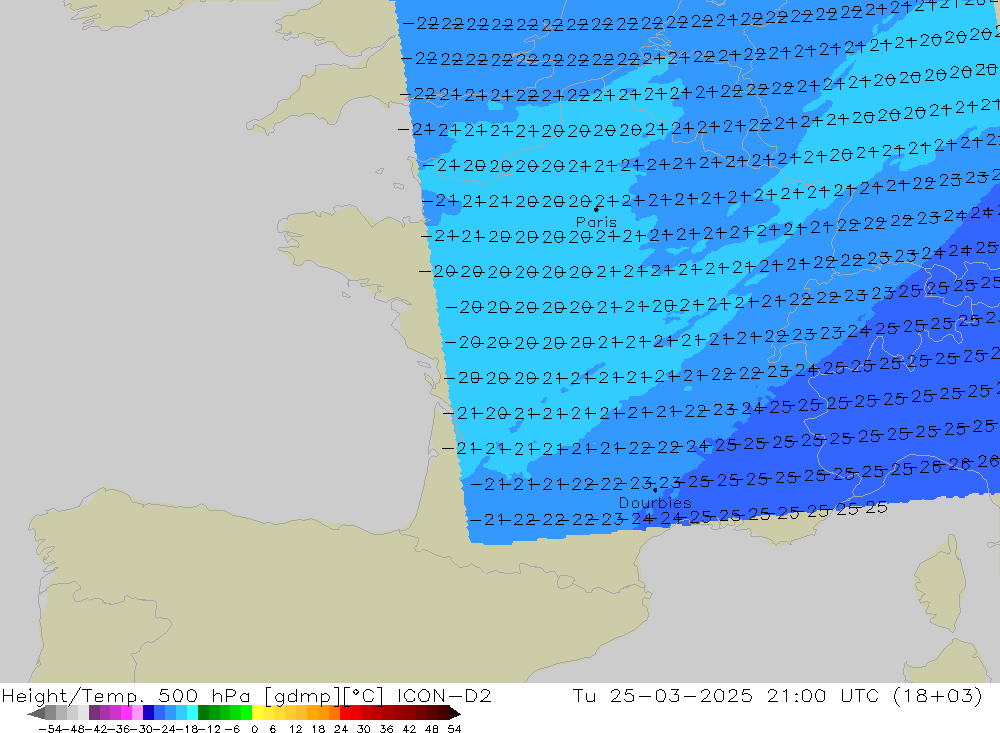Pick the dark green legend swatch above -12
The height and width of the screenshot is (733, 1000).
tap(203, 713)
